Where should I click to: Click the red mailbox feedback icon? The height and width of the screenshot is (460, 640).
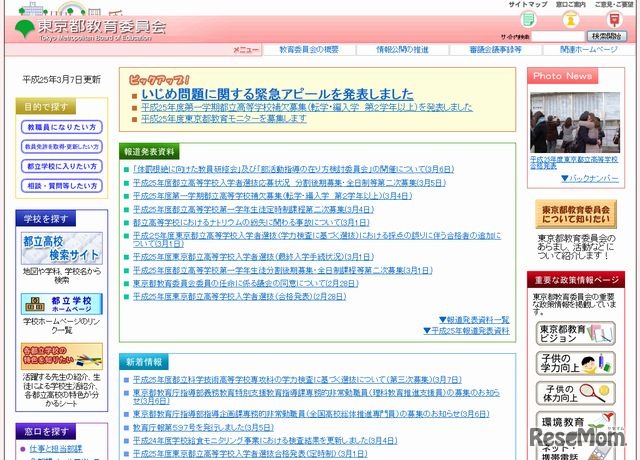pos(614,19)
